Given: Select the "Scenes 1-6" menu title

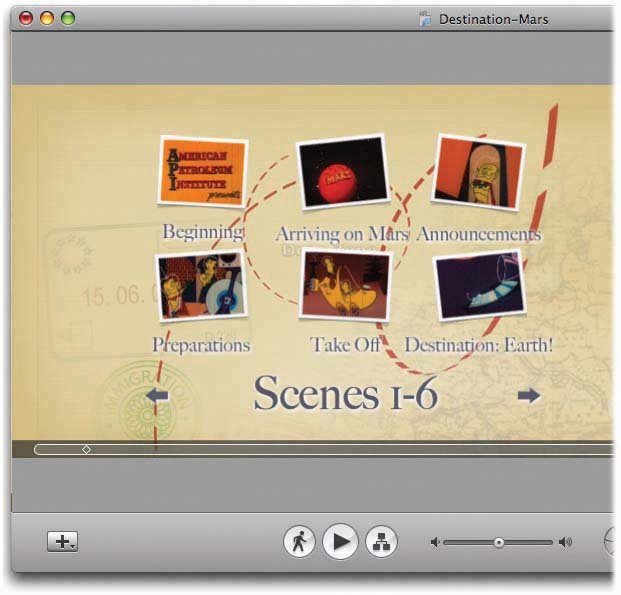Looking at the screenshot, I should 345,394.
